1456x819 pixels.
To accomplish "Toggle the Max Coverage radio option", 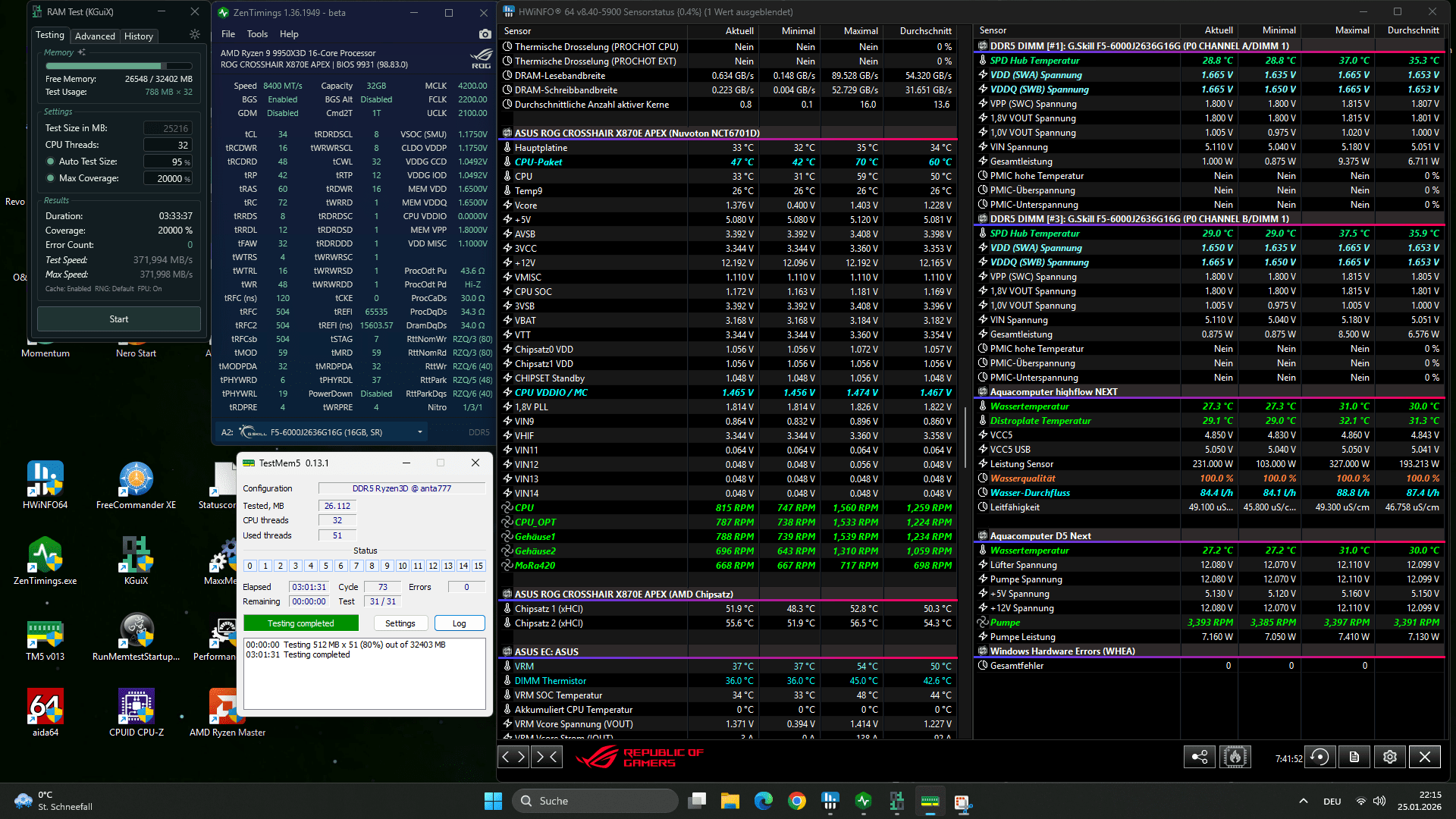I will tap(51, 178).
